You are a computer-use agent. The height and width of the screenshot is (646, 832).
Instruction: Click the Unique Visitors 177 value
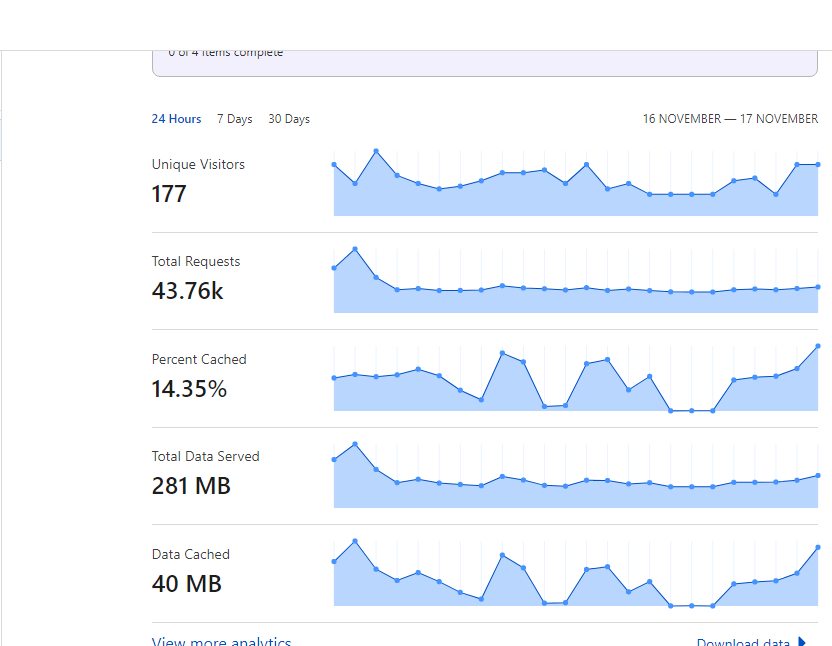tap(169, 194)
